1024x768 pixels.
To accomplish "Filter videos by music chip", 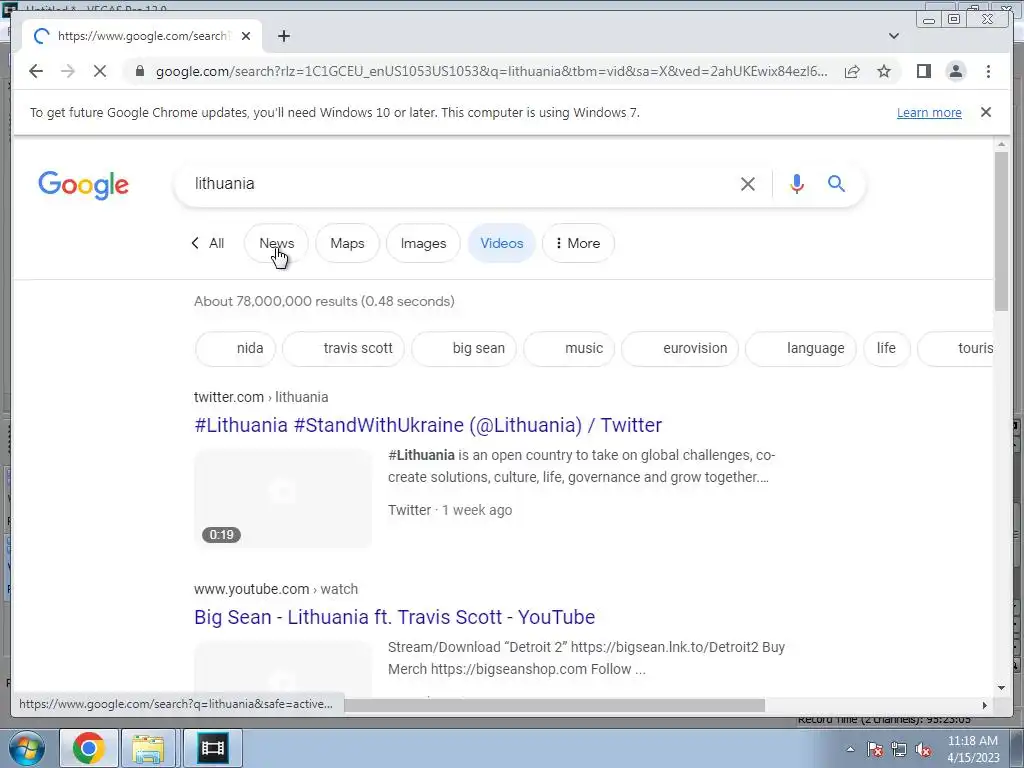I will point(569,349).
